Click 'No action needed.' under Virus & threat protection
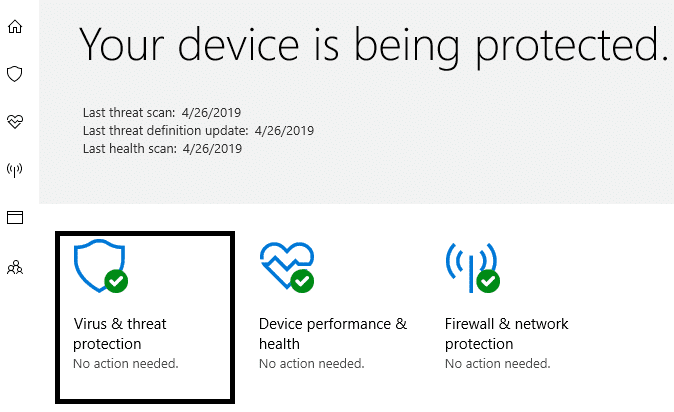674x412 pixels. point(126,363)
